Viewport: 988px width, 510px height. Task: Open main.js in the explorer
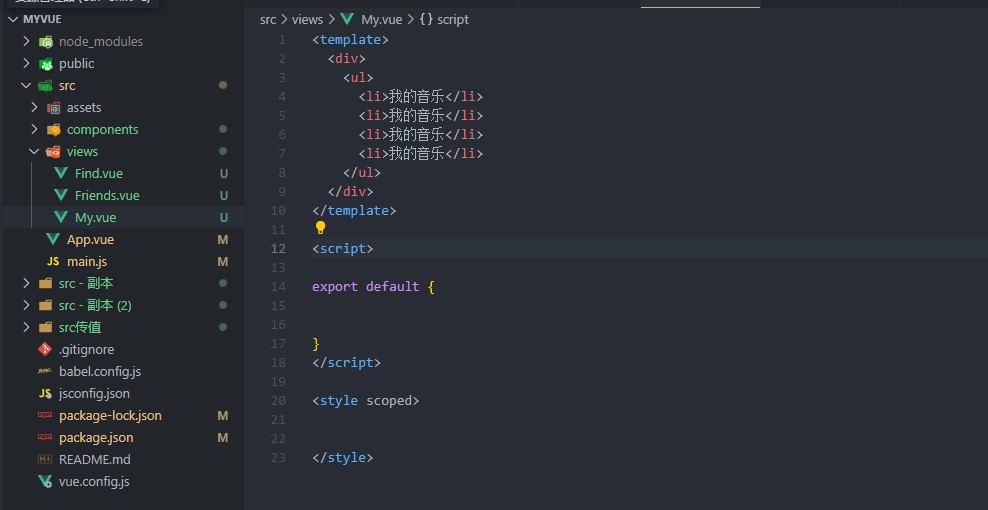(86, 262)
